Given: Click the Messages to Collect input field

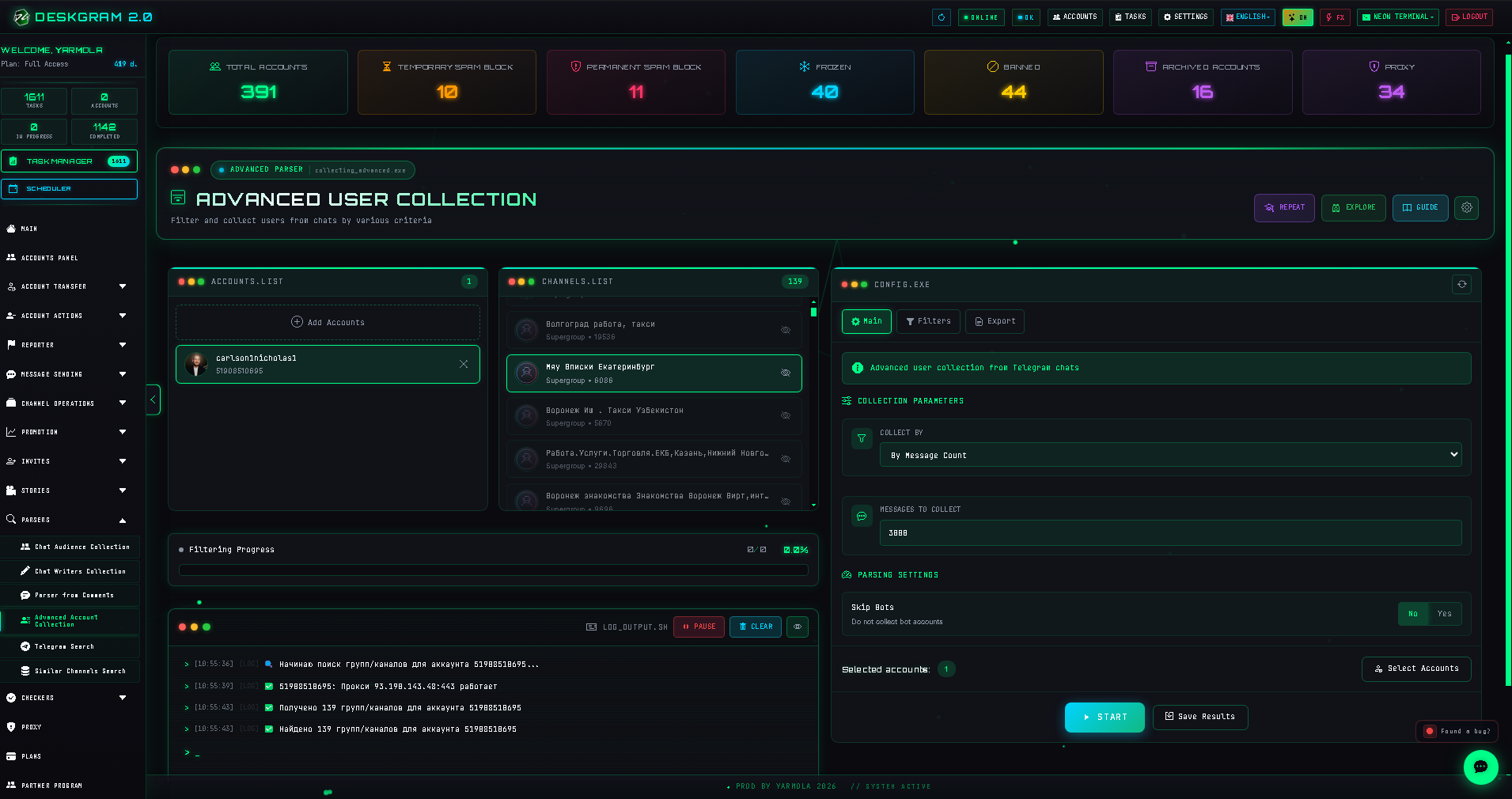Looking at the screenshot, I should click(x=1170, y=532).
